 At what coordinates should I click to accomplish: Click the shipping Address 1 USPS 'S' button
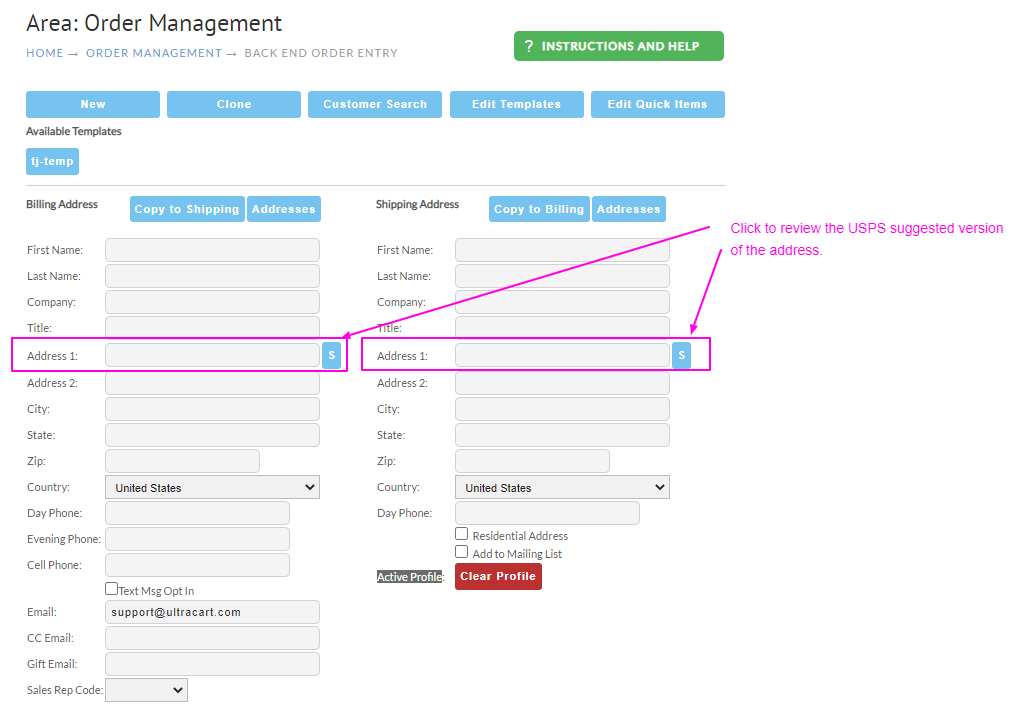click(x=681, y=356)
